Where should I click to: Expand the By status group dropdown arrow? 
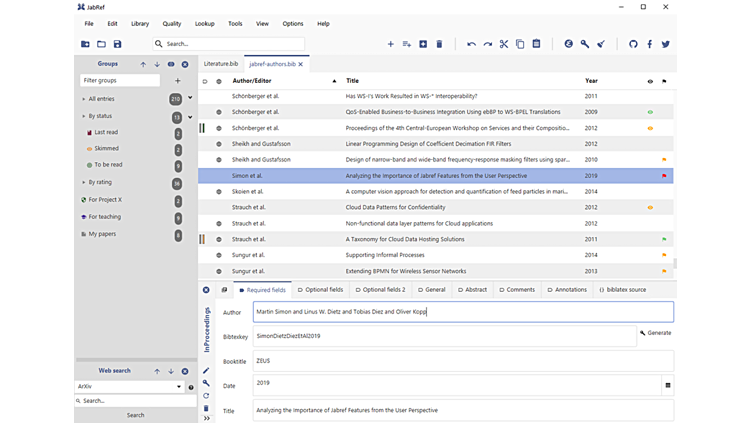pyautogui.click(x=190, y=117)
